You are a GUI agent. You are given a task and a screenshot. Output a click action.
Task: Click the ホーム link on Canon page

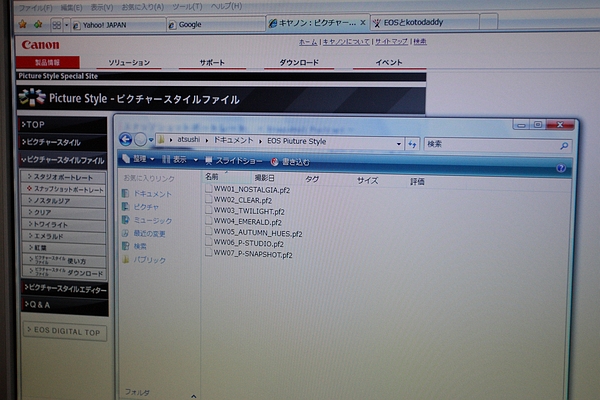[308, 42]
